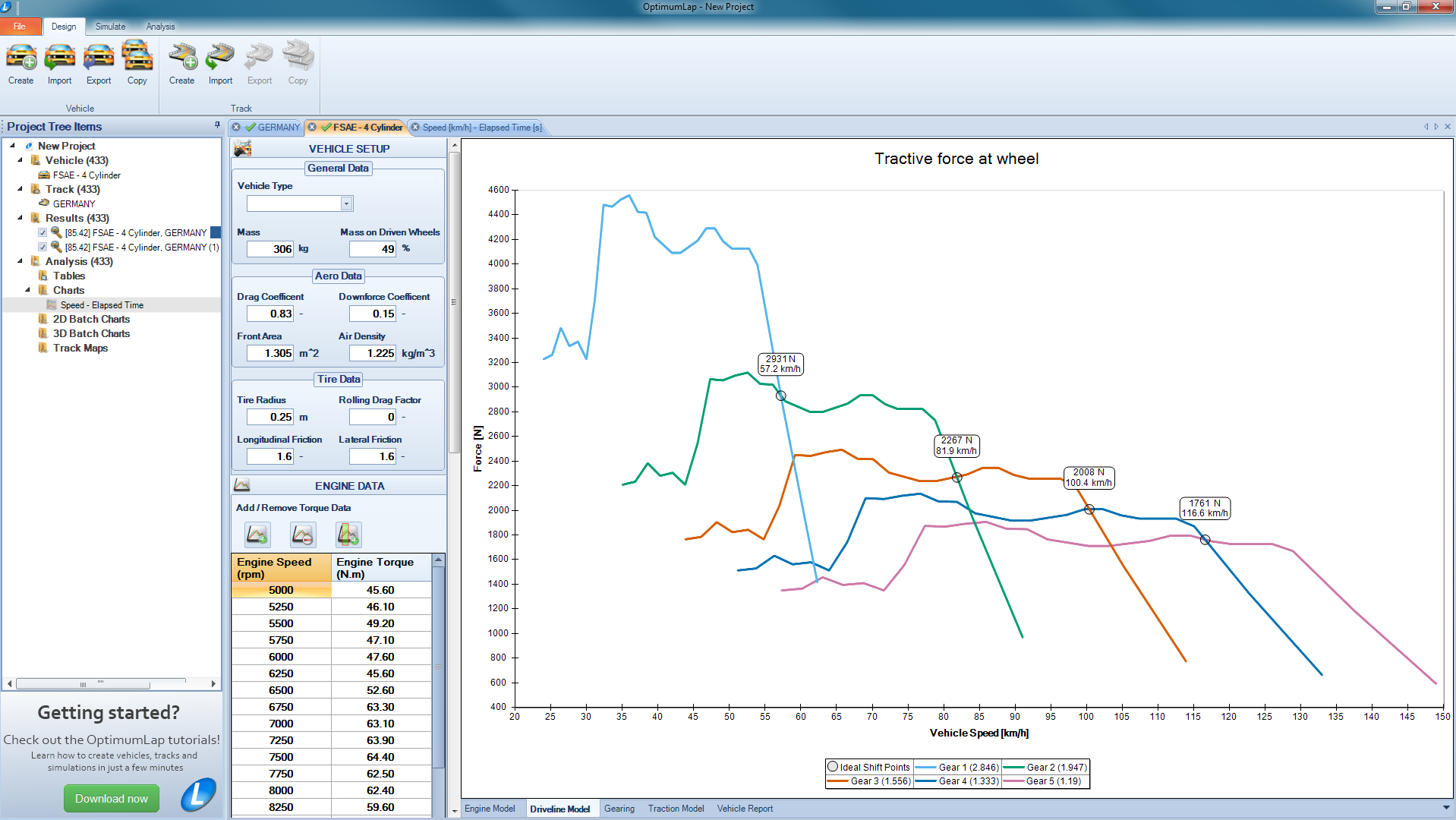Uncheck FSAE - 4 Cylinder, GERMANY (1) result
The width and height of the screenshot is (1456, 820).
[43, 247]
